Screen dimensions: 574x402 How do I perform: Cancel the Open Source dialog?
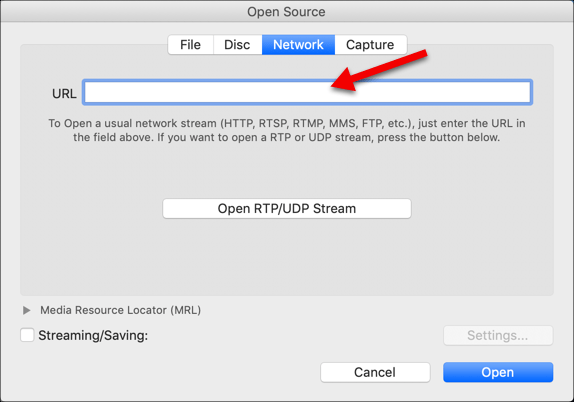[x=375, y=372]
